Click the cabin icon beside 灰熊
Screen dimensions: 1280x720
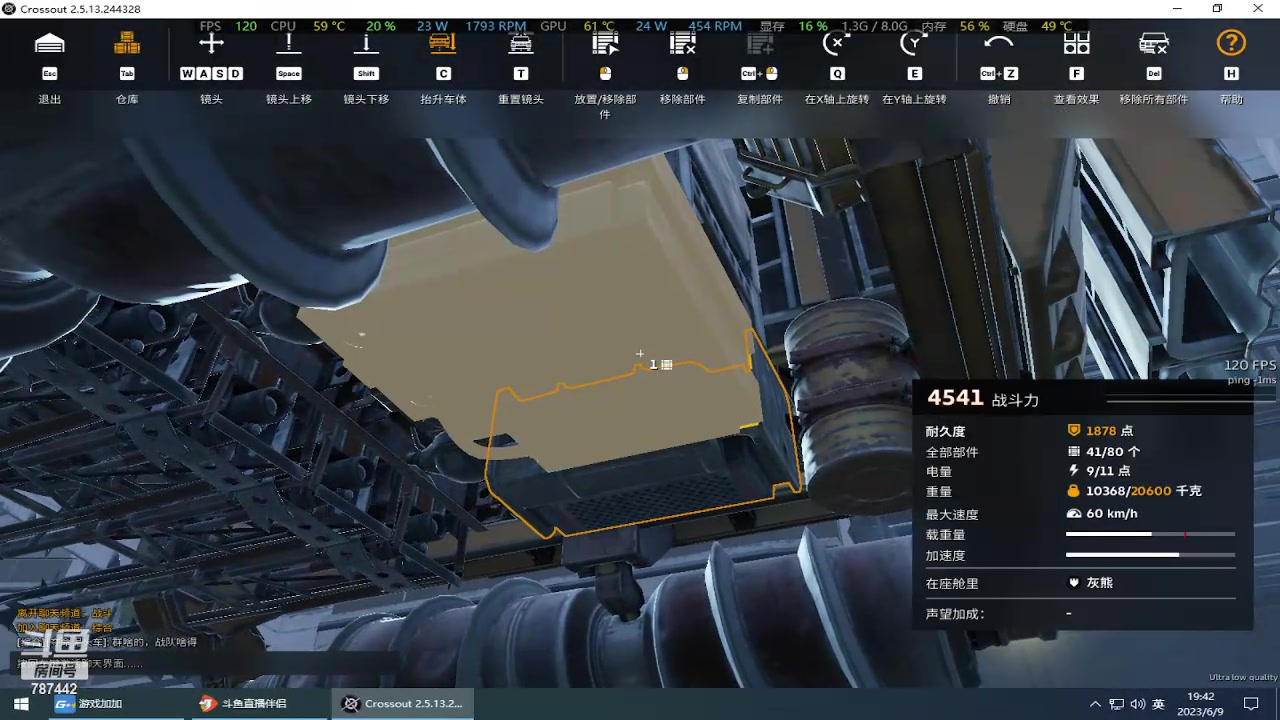click(x=1074, y=582)
